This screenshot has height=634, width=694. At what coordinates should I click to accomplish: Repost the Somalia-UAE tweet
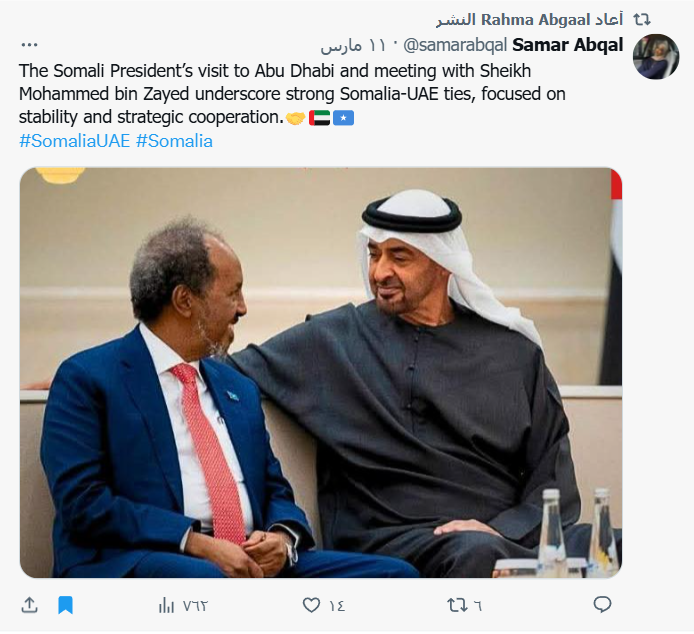point(456,605)
